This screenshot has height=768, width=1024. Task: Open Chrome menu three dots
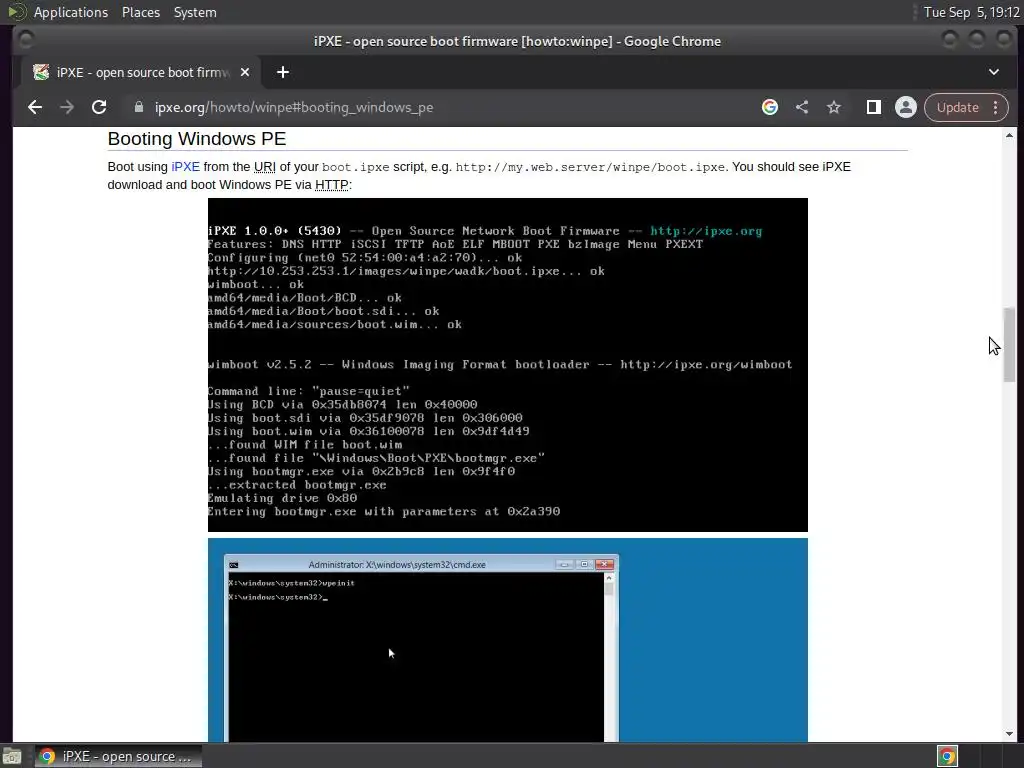coord(996,107)
